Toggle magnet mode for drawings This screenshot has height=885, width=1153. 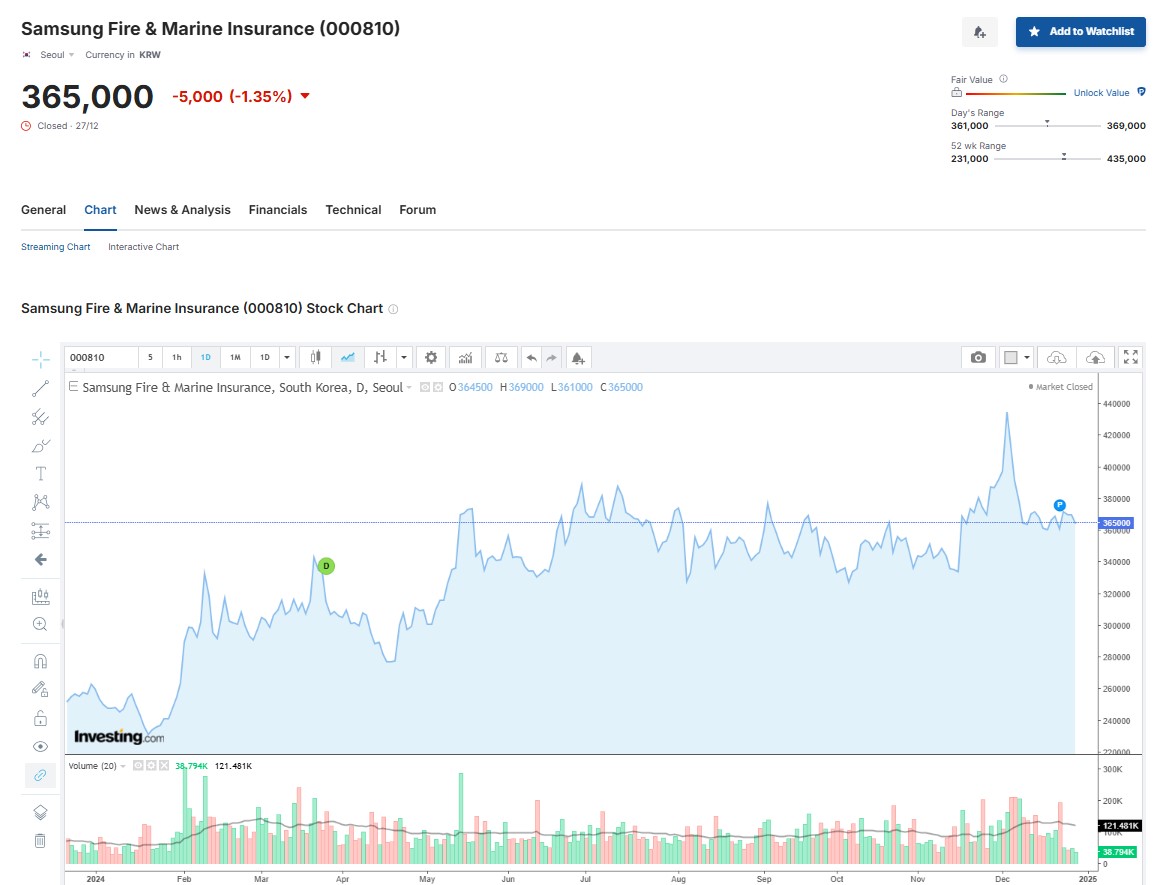click(40, 661)
